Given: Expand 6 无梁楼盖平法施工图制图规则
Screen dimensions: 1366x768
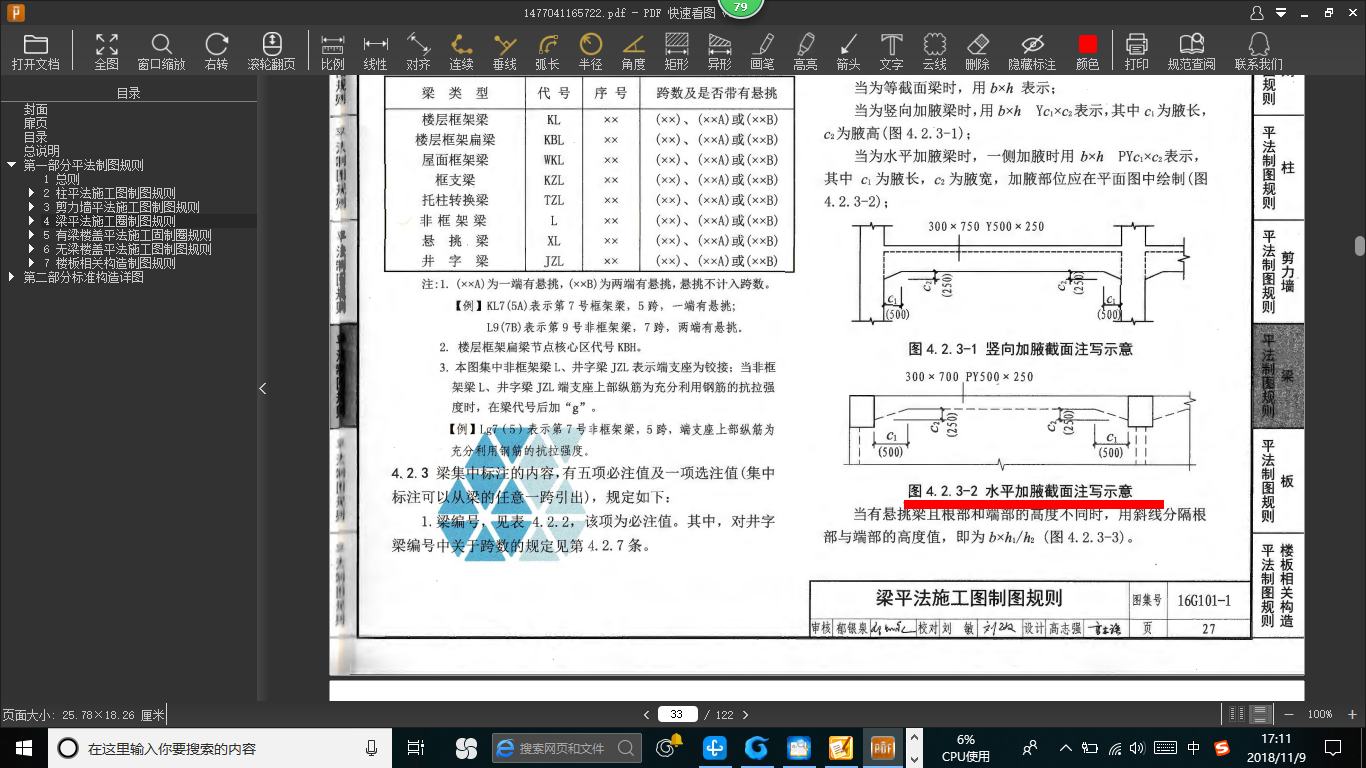Looking at the screenshot, I should (x=31, y=249).
